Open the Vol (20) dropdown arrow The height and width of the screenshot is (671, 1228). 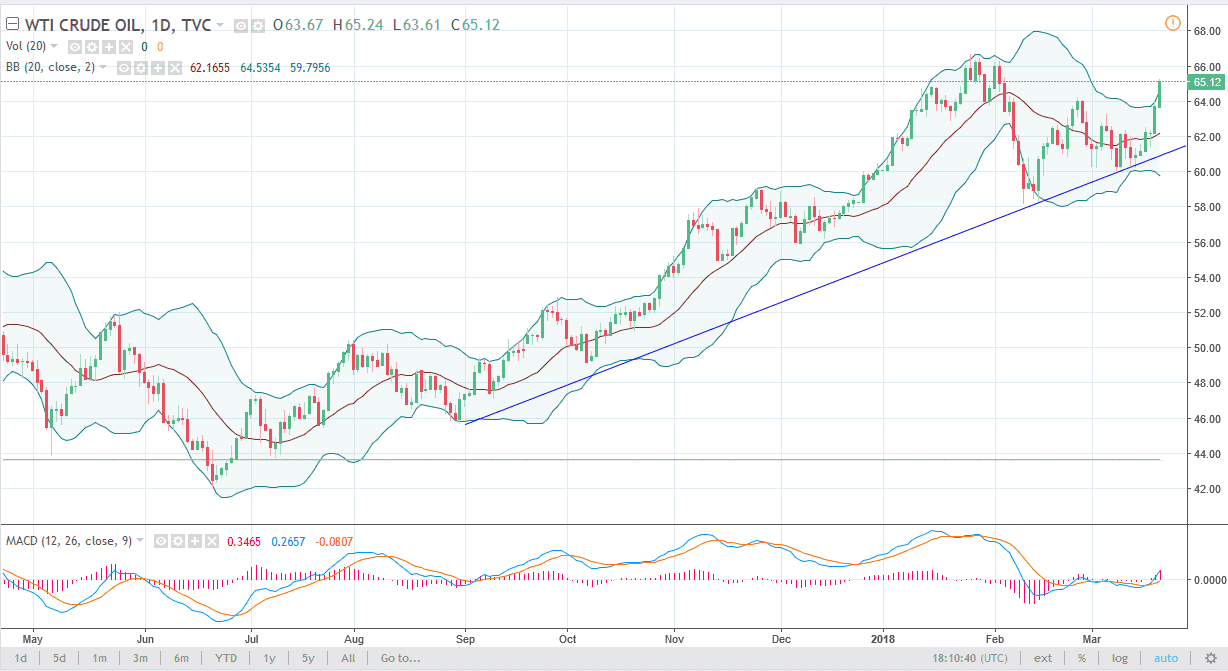coord(52,46)
